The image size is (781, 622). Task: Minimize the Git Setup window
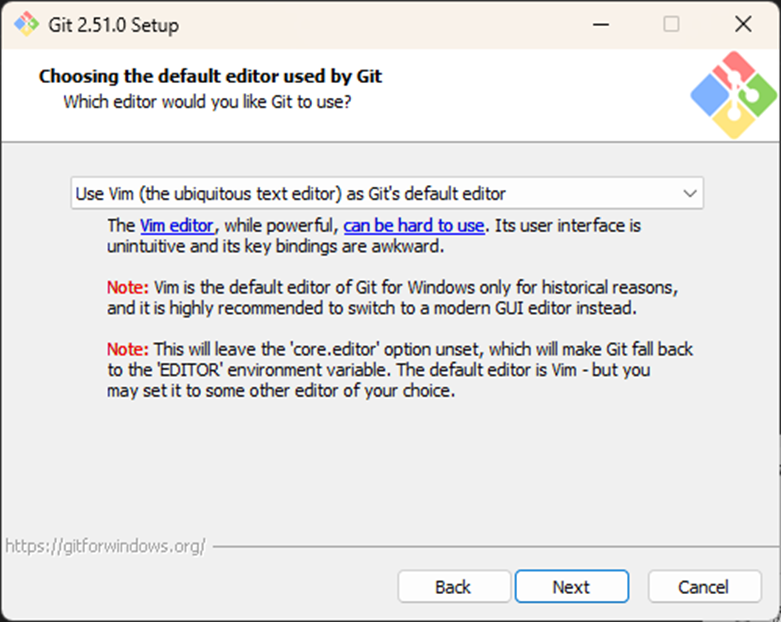click(x=600, y=24)
